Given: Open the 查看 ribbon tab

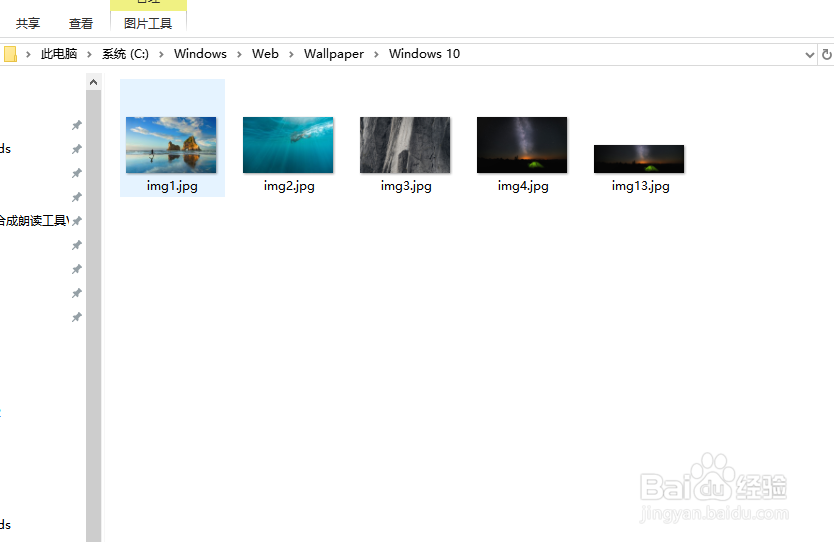Looking at the screenshot, I should pyautogui.click(x=81, y=23).
